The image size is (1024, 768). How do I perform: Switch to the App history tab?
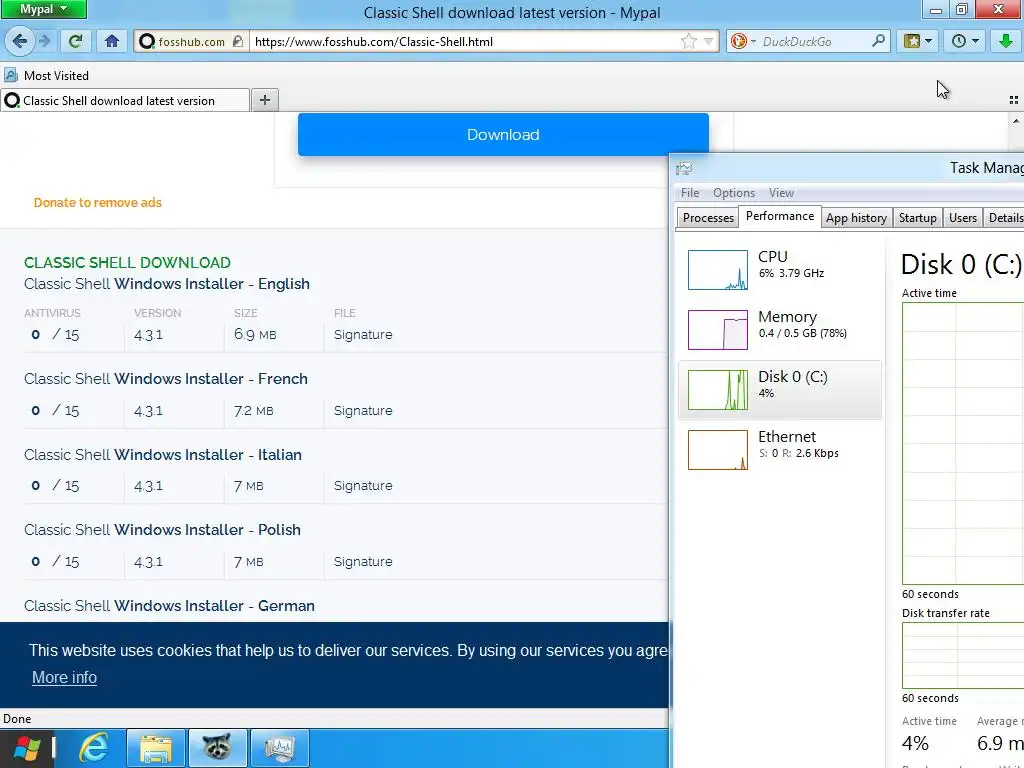point(856,218)
